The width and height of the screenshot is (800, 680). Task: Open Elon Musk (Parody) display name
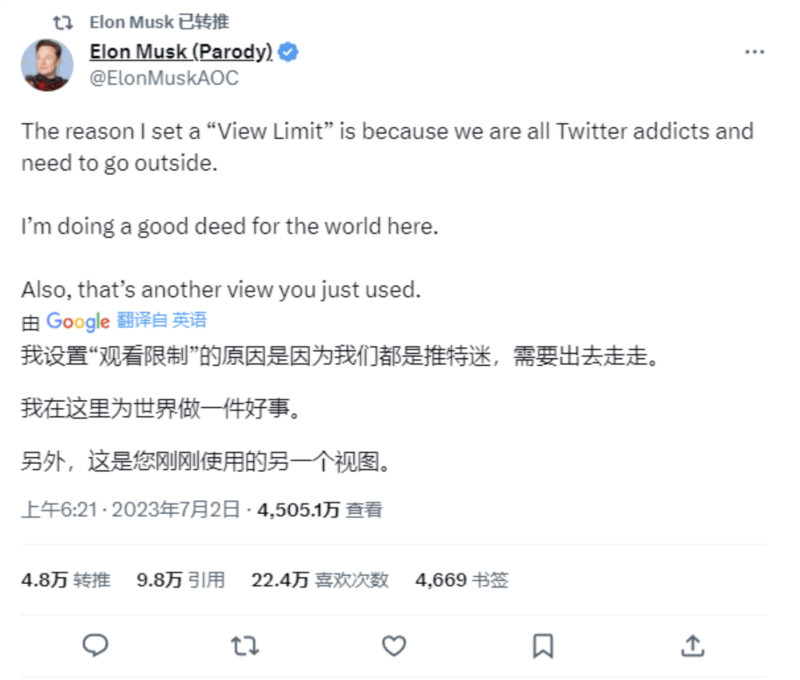[182, 53]
